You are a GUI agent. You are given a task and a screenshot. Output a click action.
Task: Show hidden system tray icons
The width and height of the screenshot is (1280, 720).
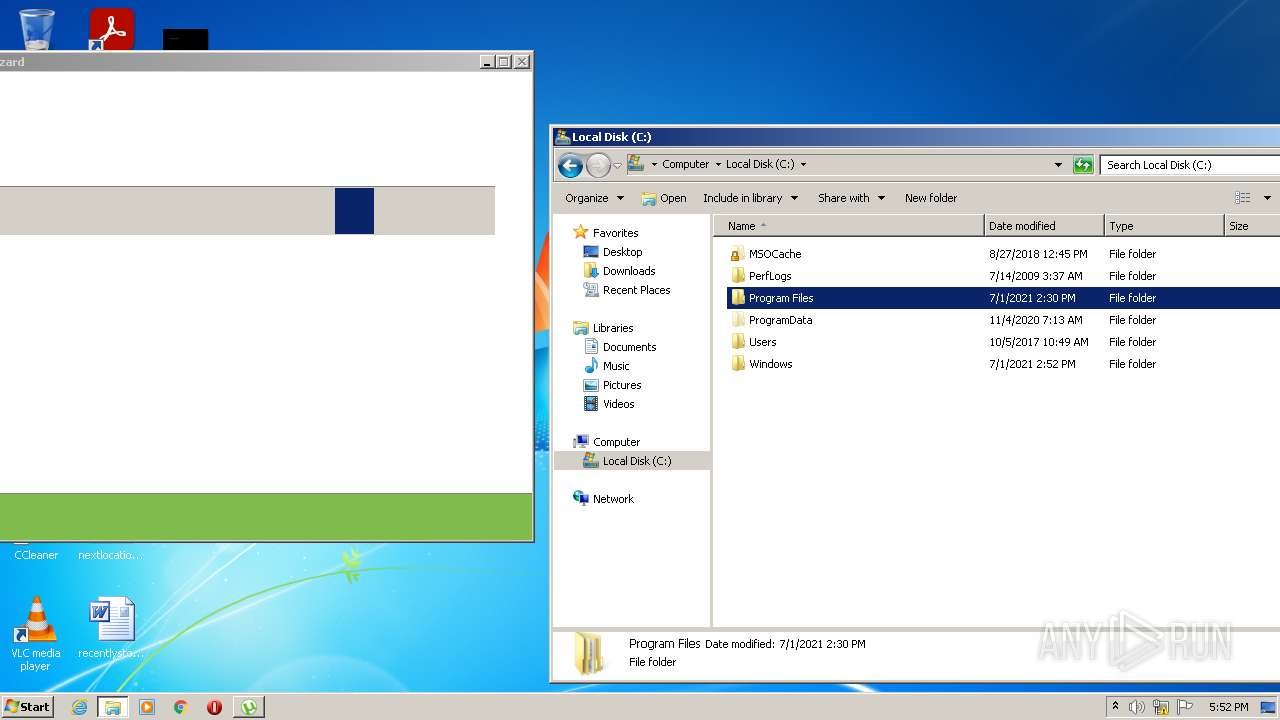(1115, 707)
